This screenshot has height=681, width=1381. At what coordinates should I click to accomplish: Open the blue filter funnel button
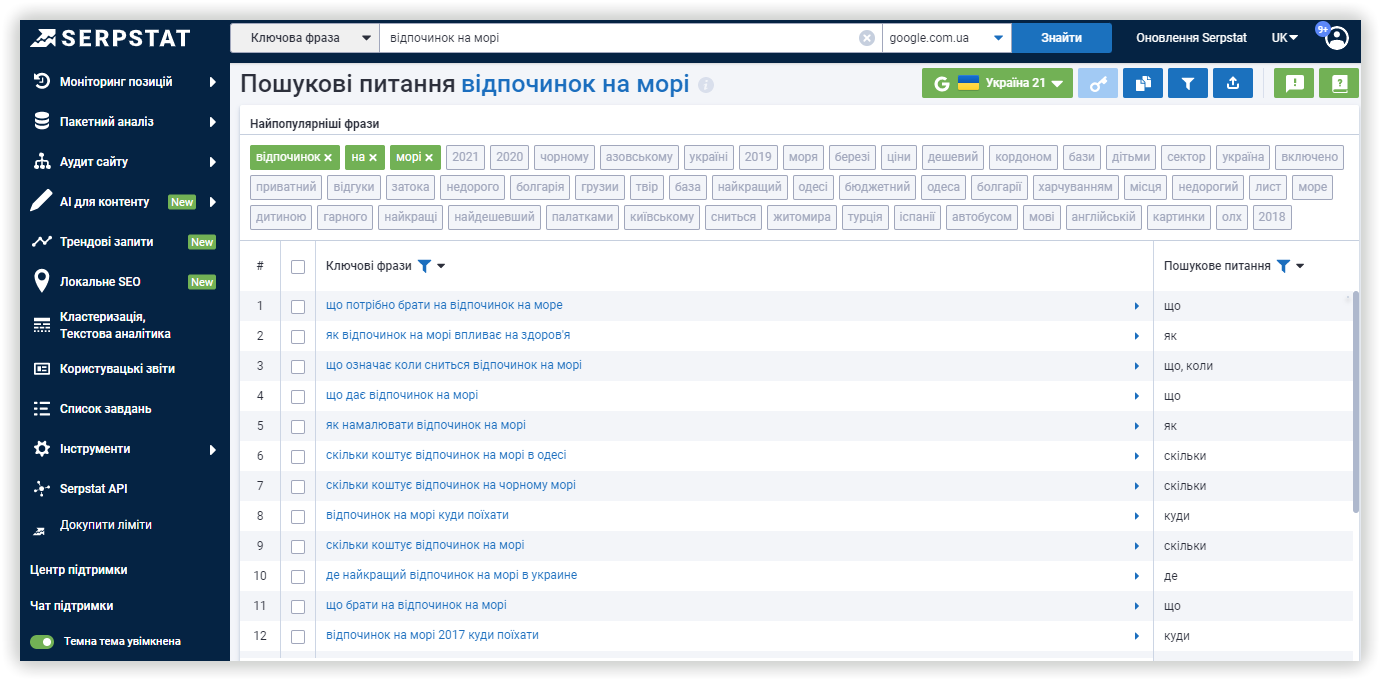1188,84
